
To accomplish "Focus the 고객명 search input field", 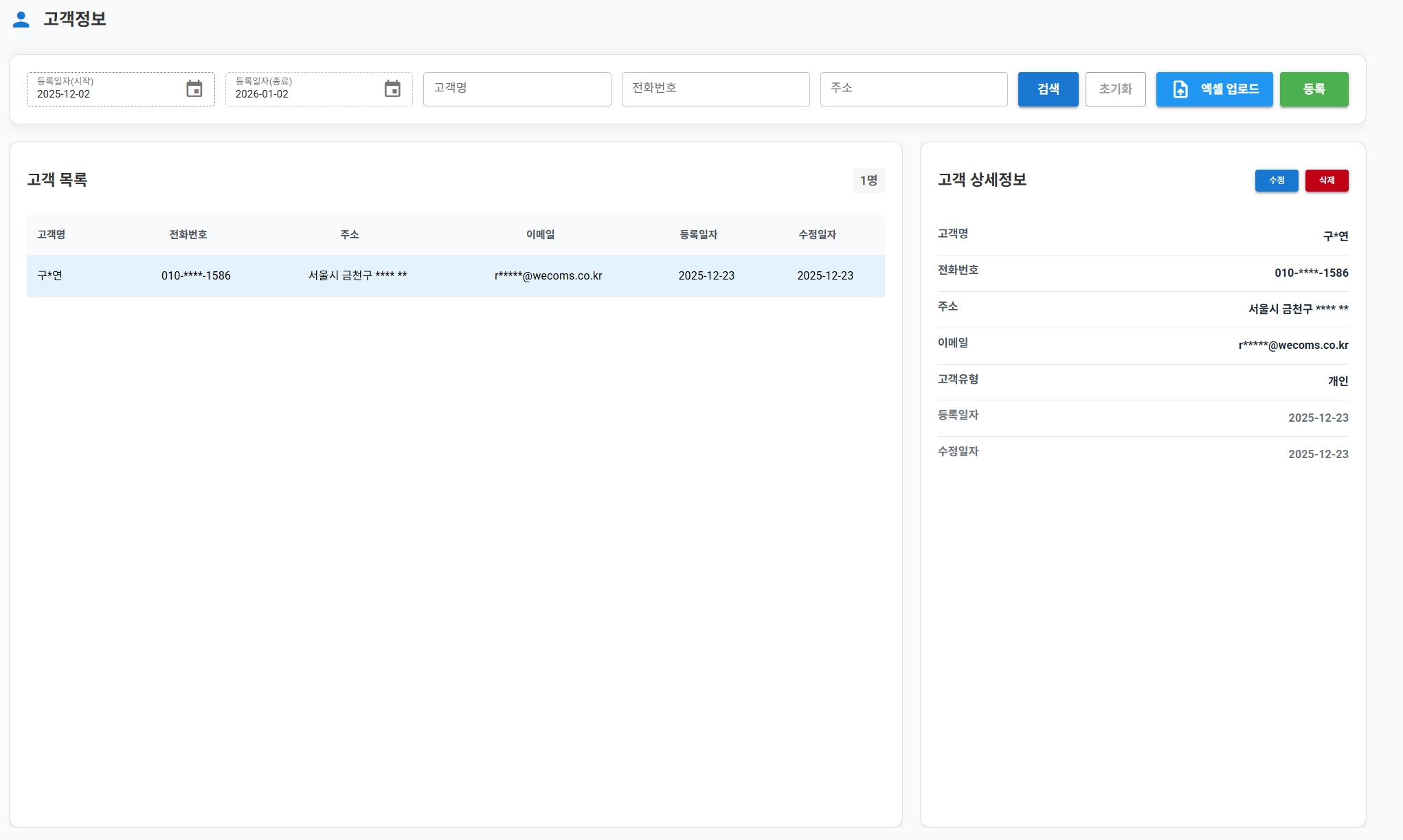I will click(x=517, y=89).
